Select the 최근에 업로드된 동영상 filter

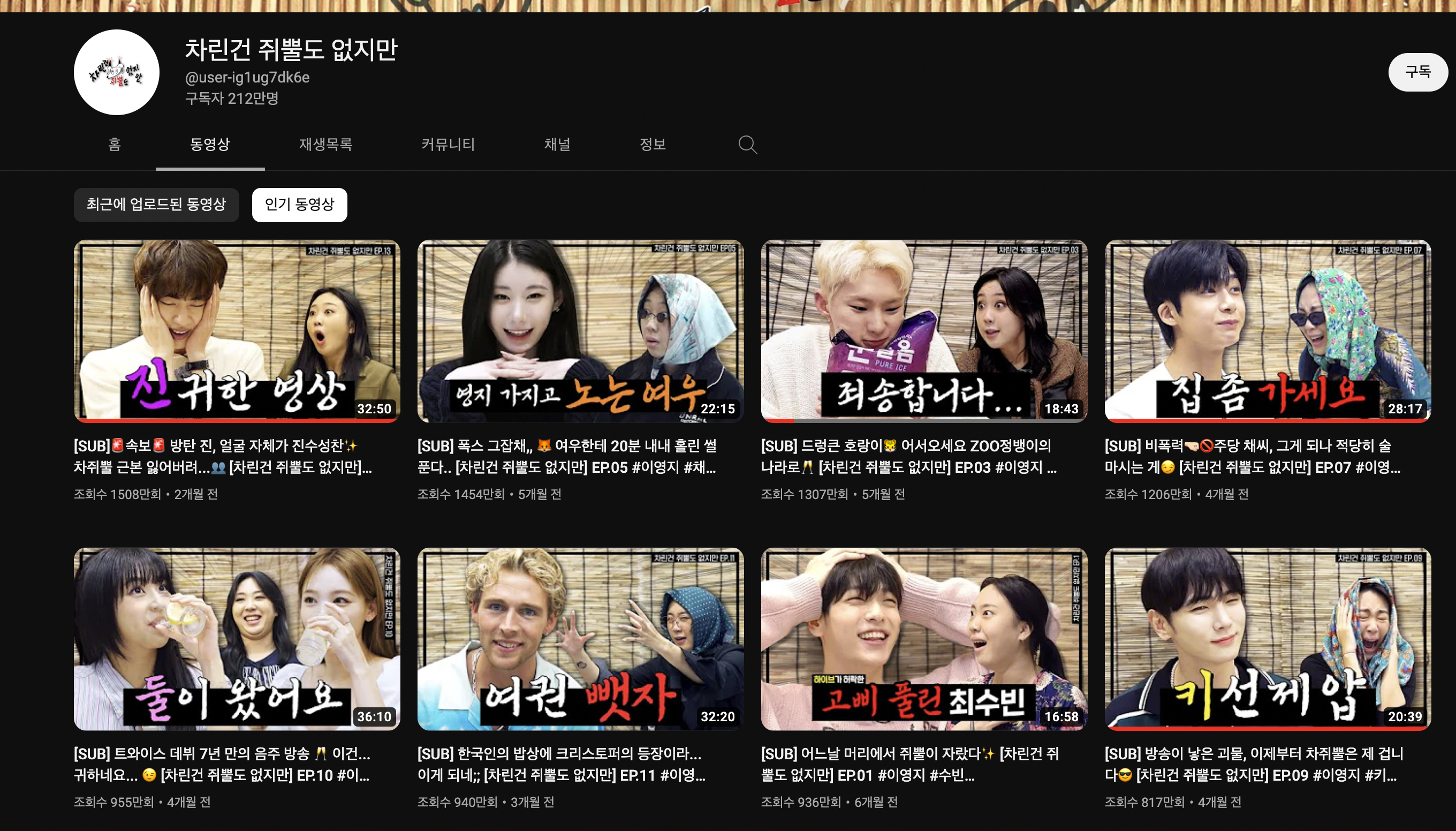[x=156, y=205]
